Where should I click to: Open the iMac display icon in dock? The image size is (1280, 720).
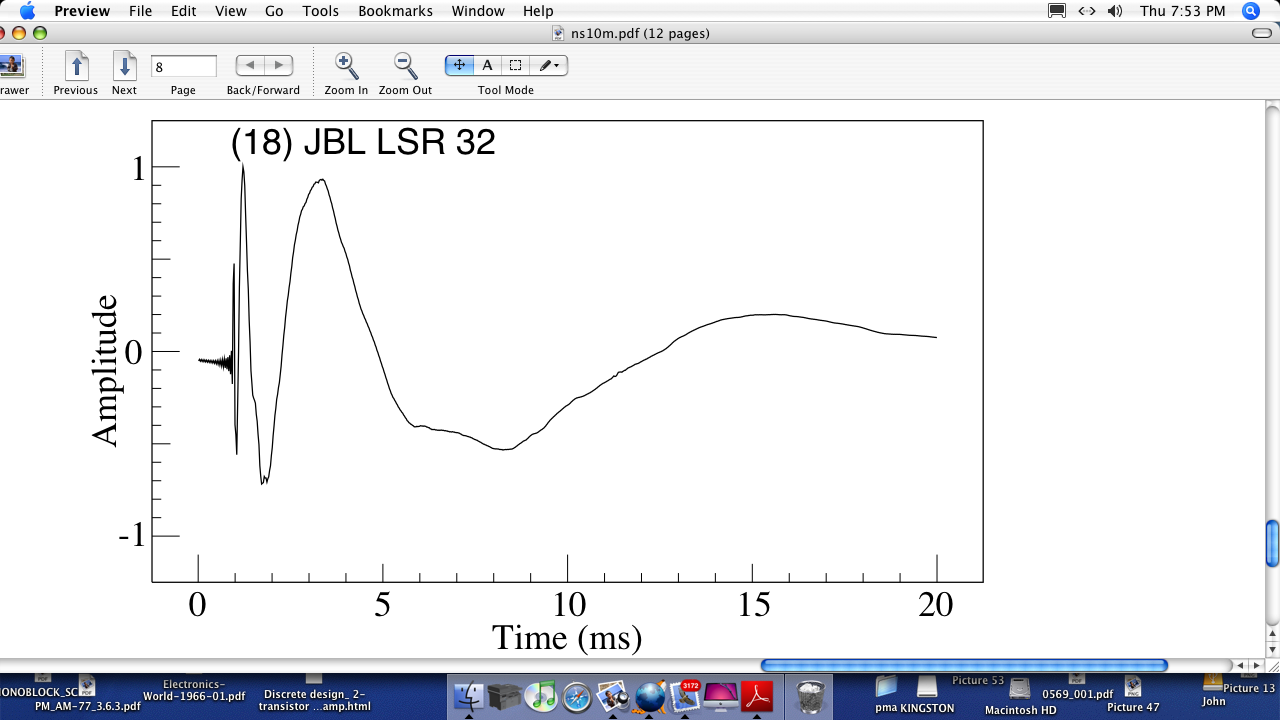(x=721, y=695)
